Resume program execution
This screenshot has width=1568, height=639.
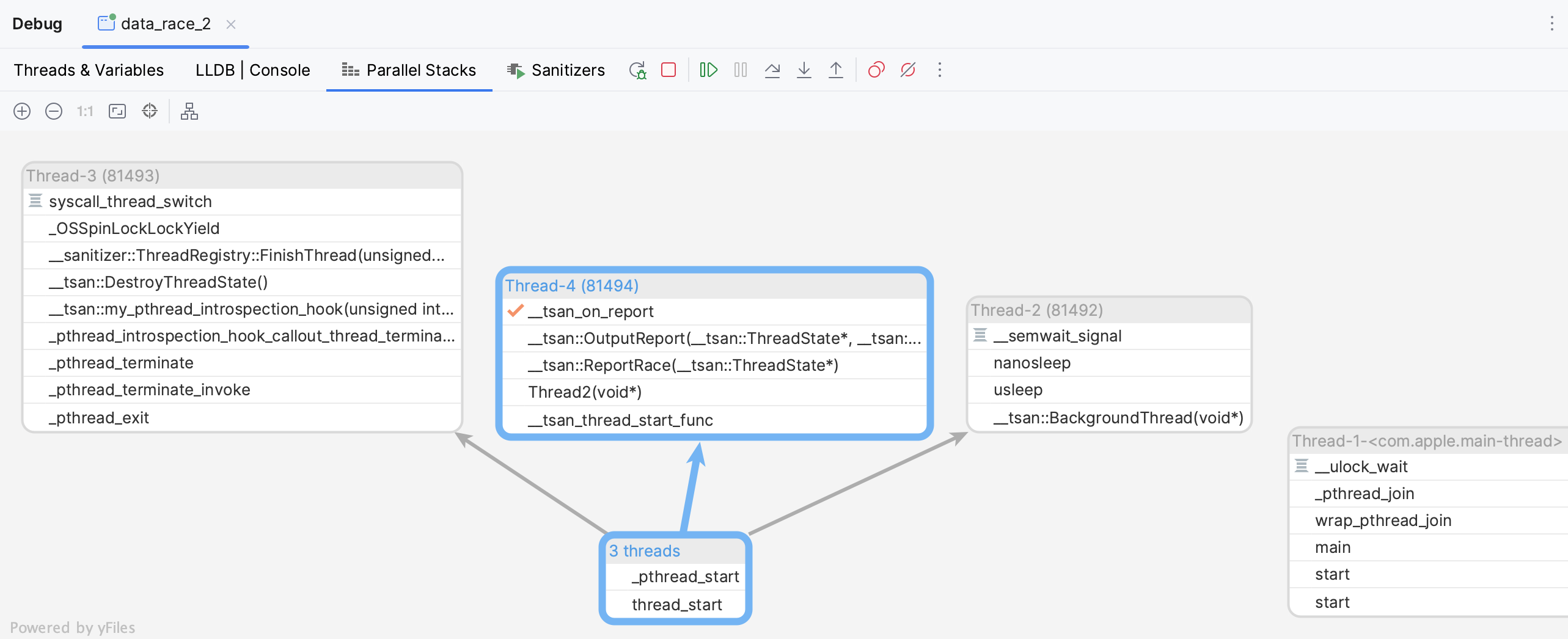coord(708,70)
